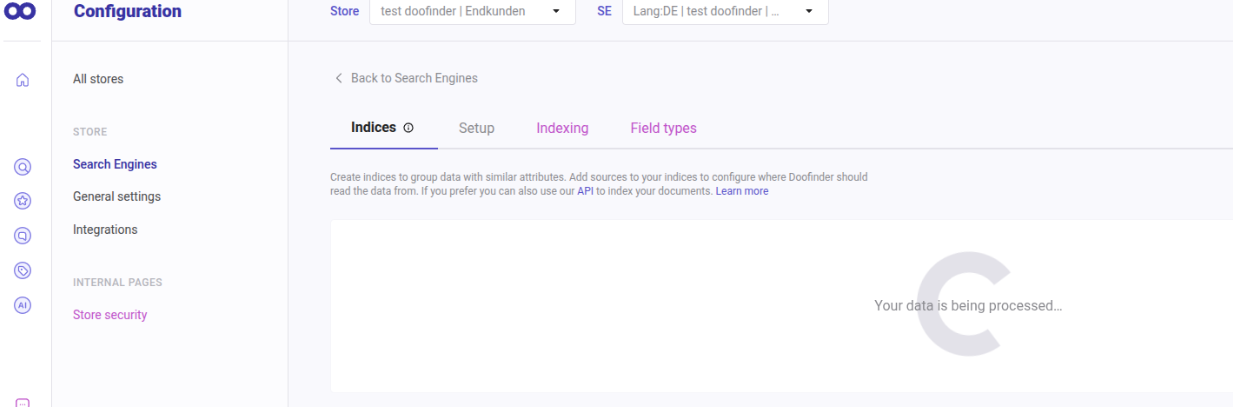Expand the Store dropdown selector
This screenshot has height=407, width=1233.
472,12
